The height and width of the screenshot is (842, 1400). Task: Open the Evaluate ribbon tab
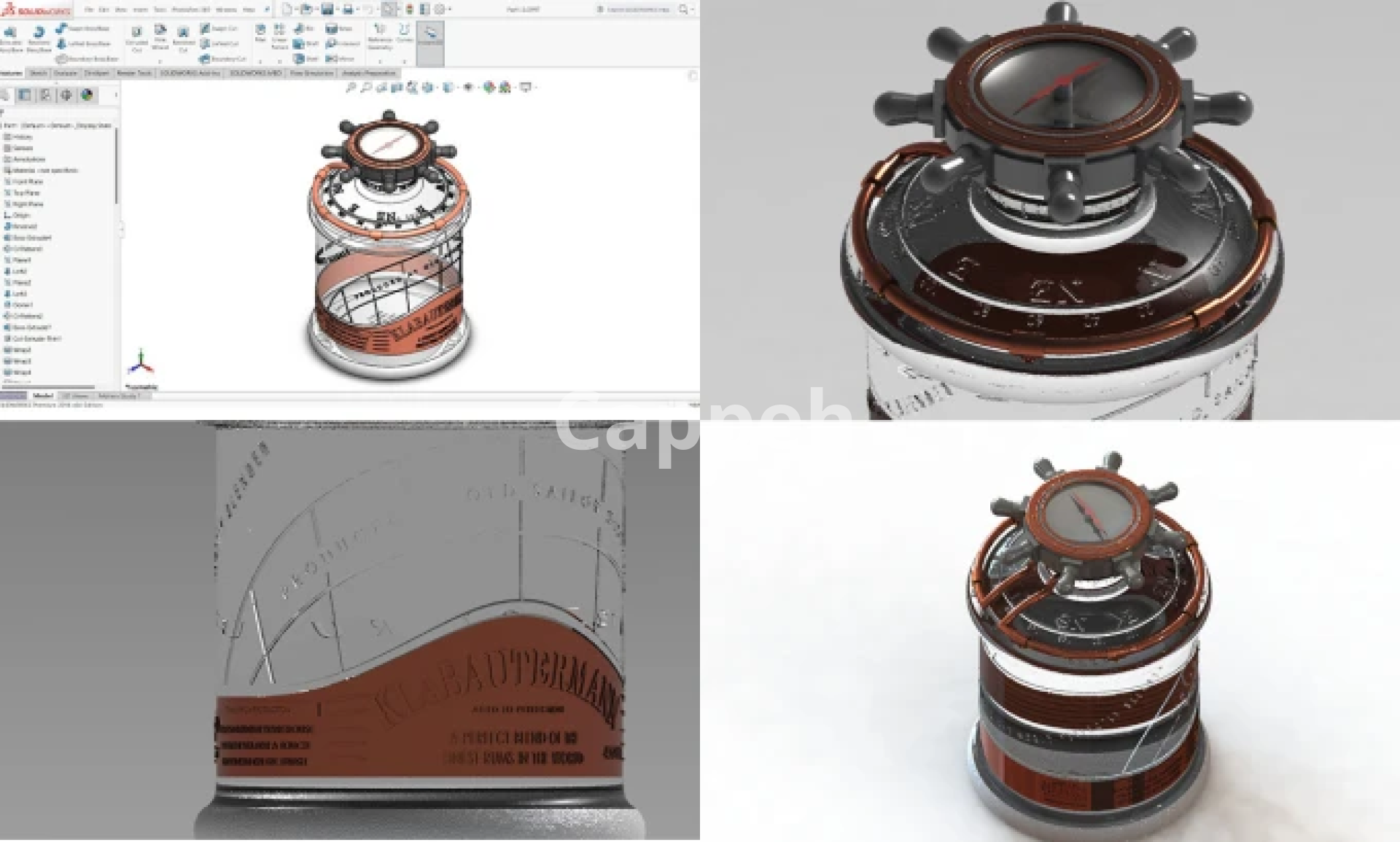click(65, 73)
